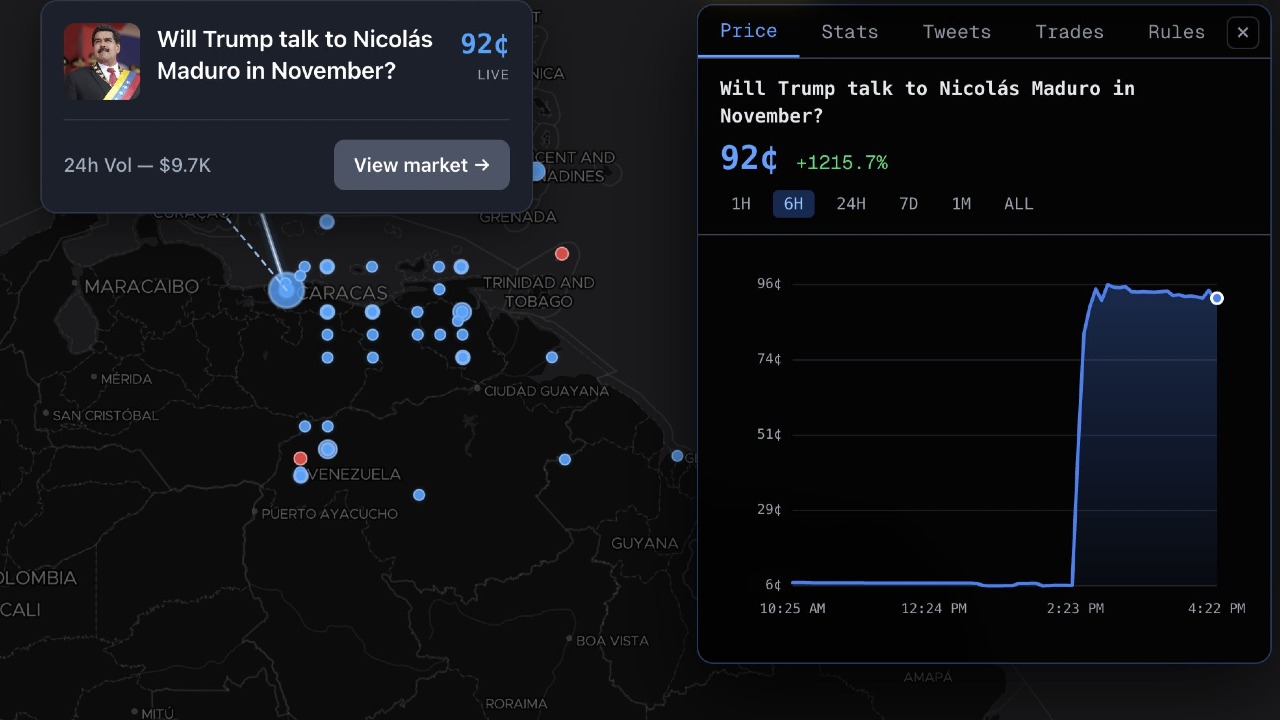
Task: Open the Maduro market thumbnail image
Action: pyautogui.click(x=102, y=61)
